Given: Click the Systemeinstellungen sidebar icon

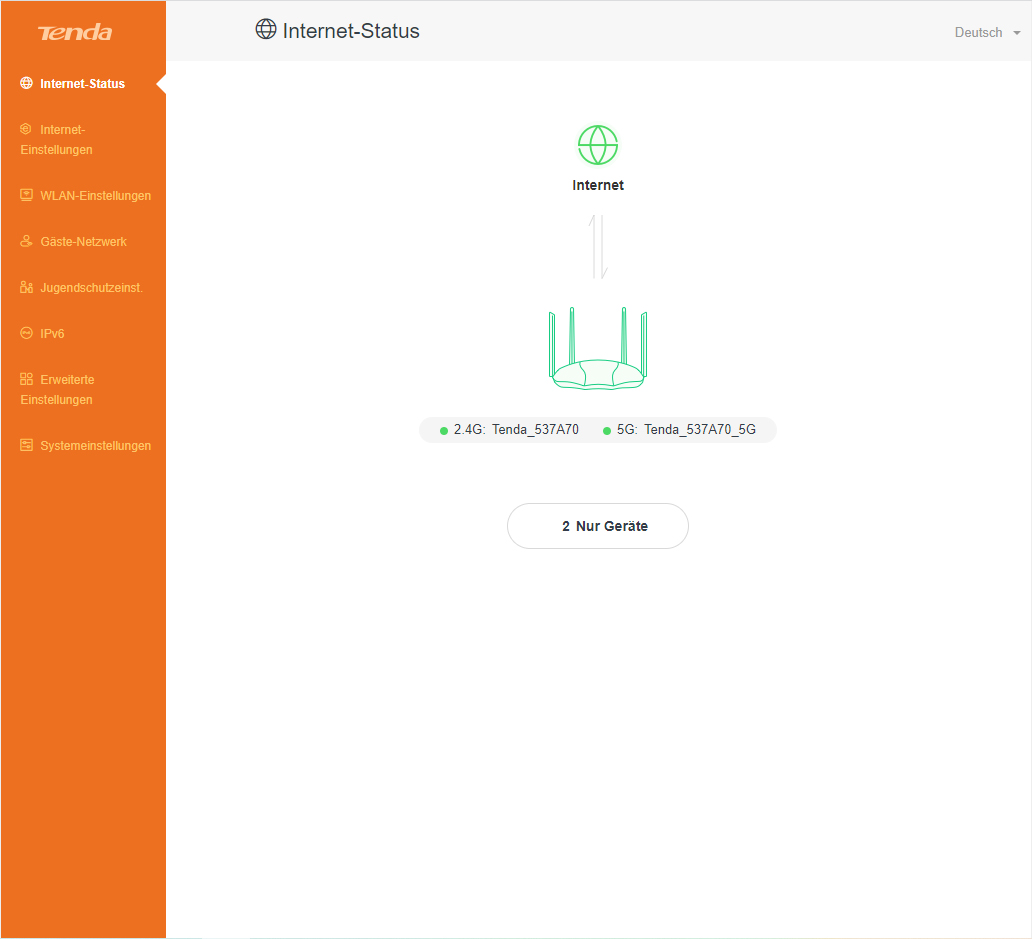Looking at the screenshot, I should [27, 446].
